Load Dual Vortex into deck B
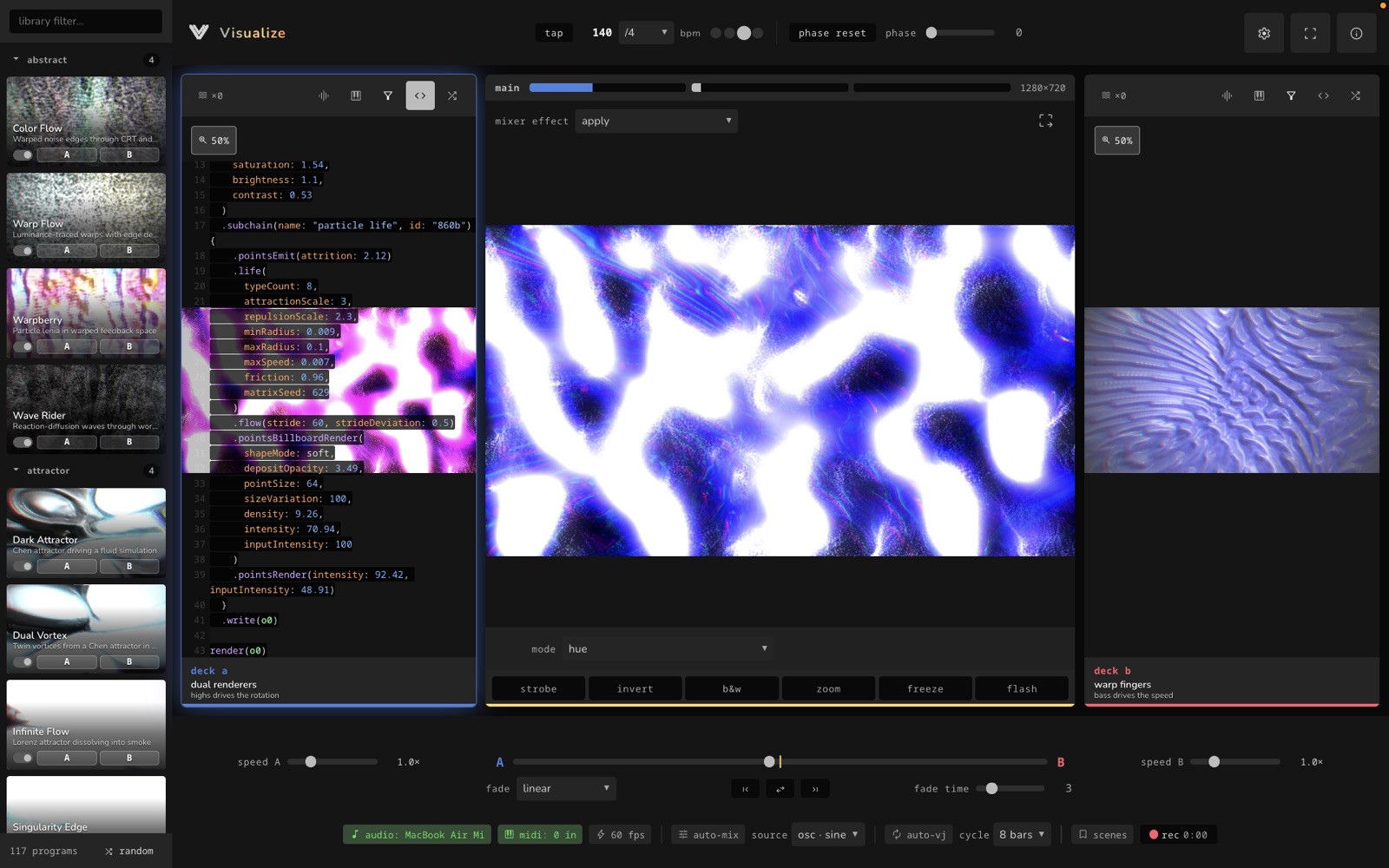Image resolution: width=1389 pixels, height=868 pixels. 129,661
